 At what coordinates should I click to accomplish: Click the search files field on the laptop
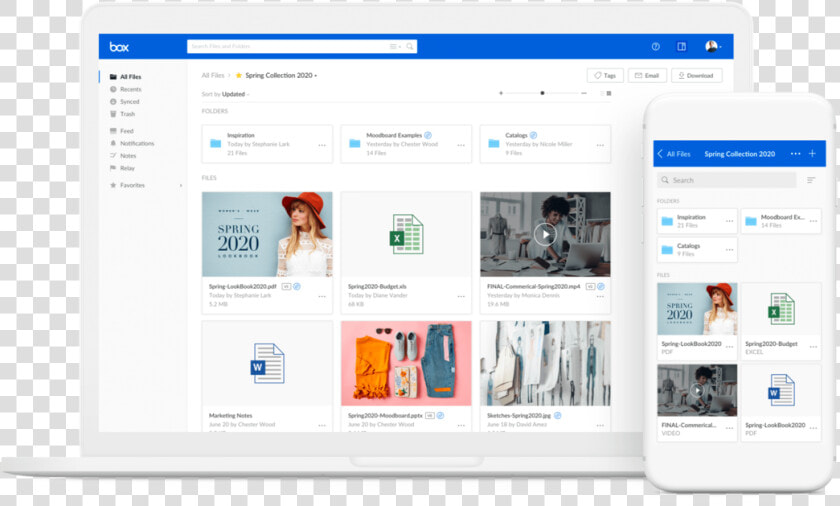(x=302, y=47)
